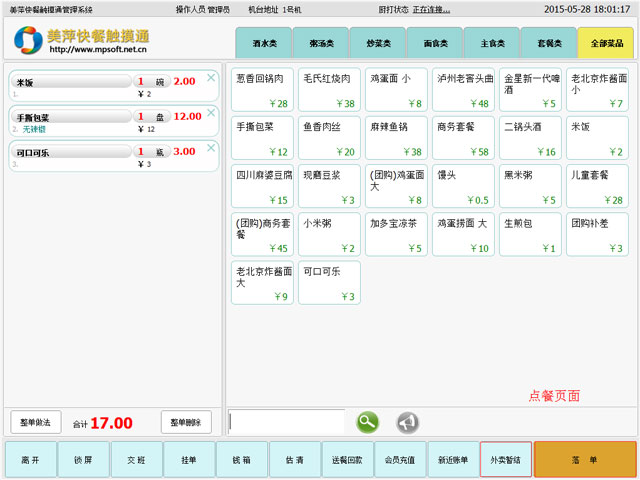Image resolution: width=640 pixels, height=480 pixels.
Task: Add 麻辣鱼锅 dish tile
Action: coord(396,138)
